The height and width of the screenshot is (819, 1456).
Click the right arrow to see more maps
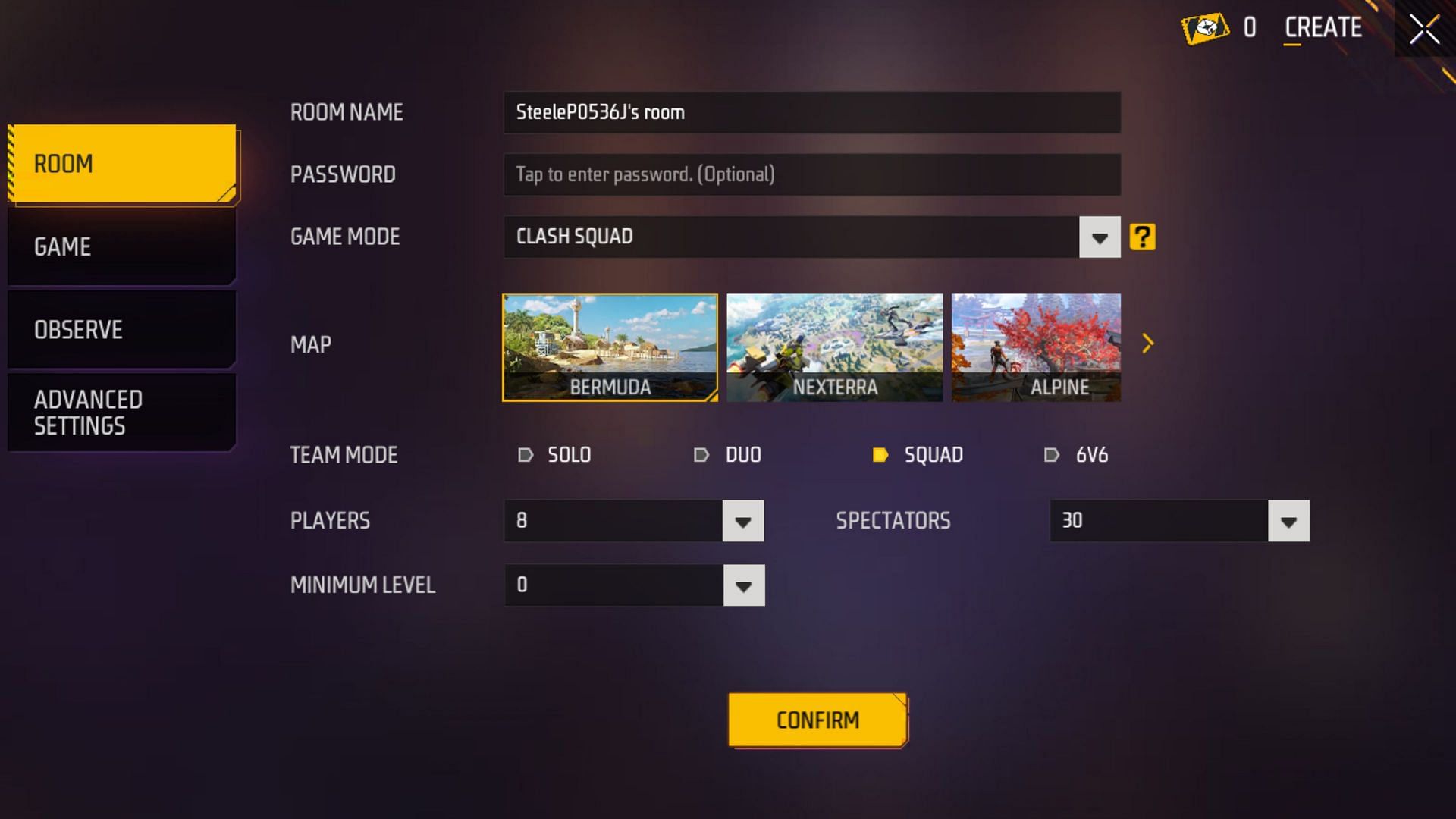pos(1148,344)
